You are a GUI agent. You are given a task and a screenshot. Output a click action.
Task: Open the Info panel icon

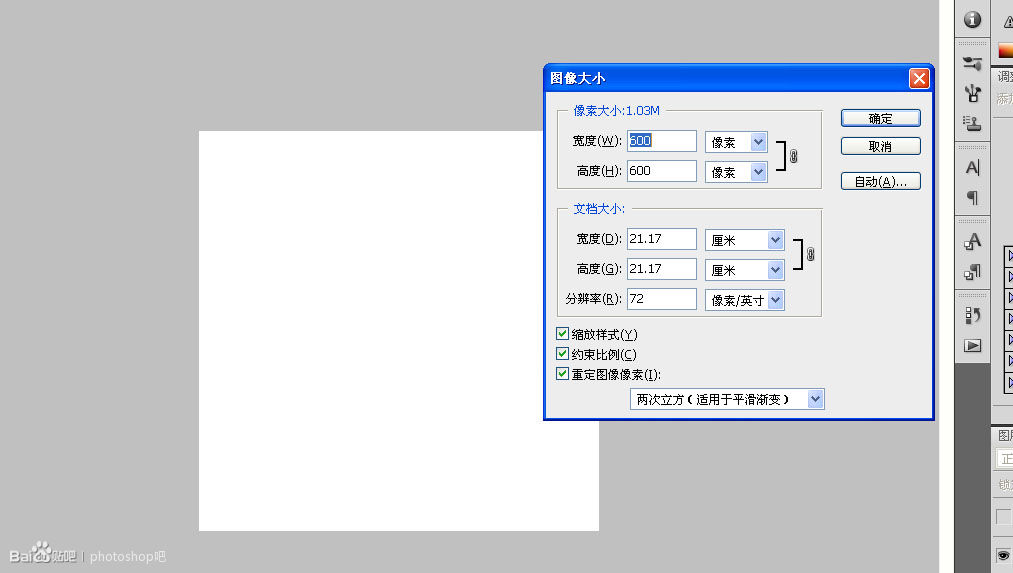(972, 20)
